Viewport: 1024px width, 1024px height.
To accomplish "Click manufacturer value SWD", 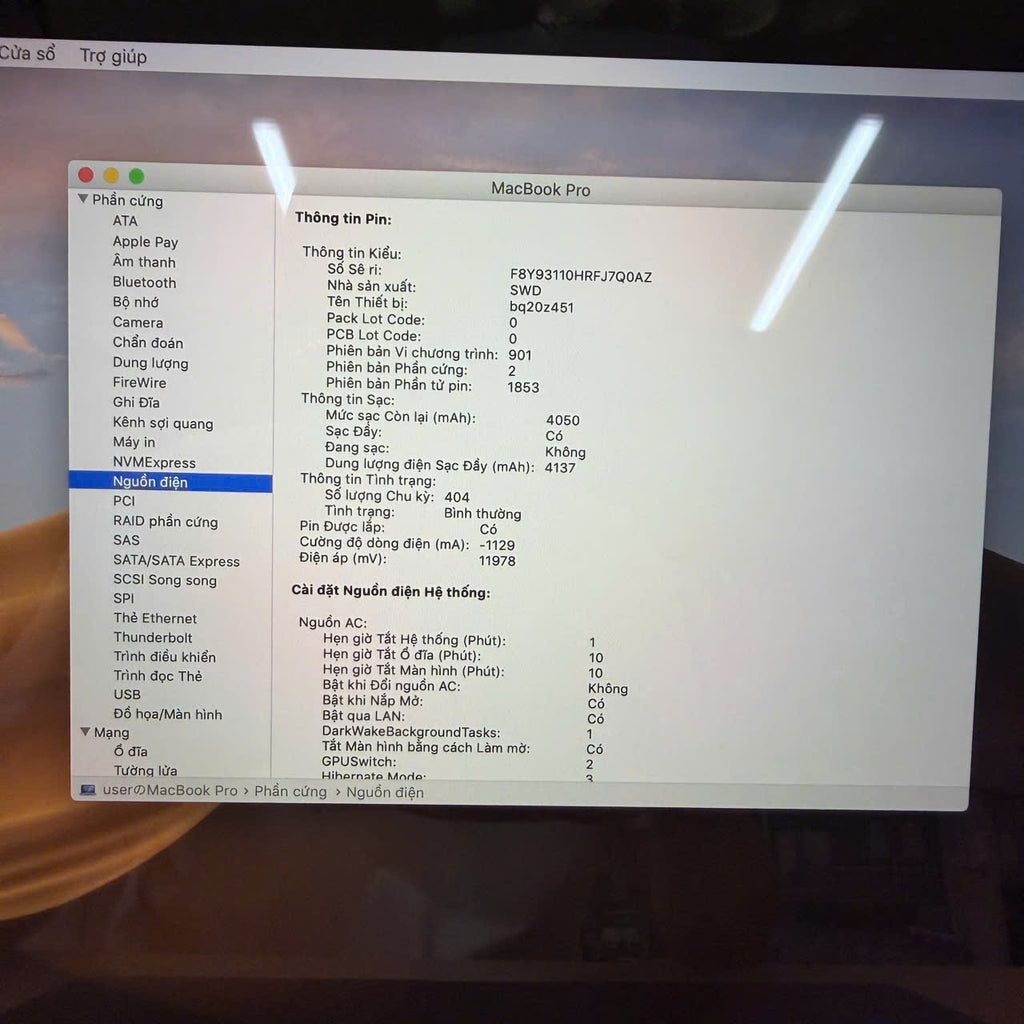I will click(x=525, y=291).
